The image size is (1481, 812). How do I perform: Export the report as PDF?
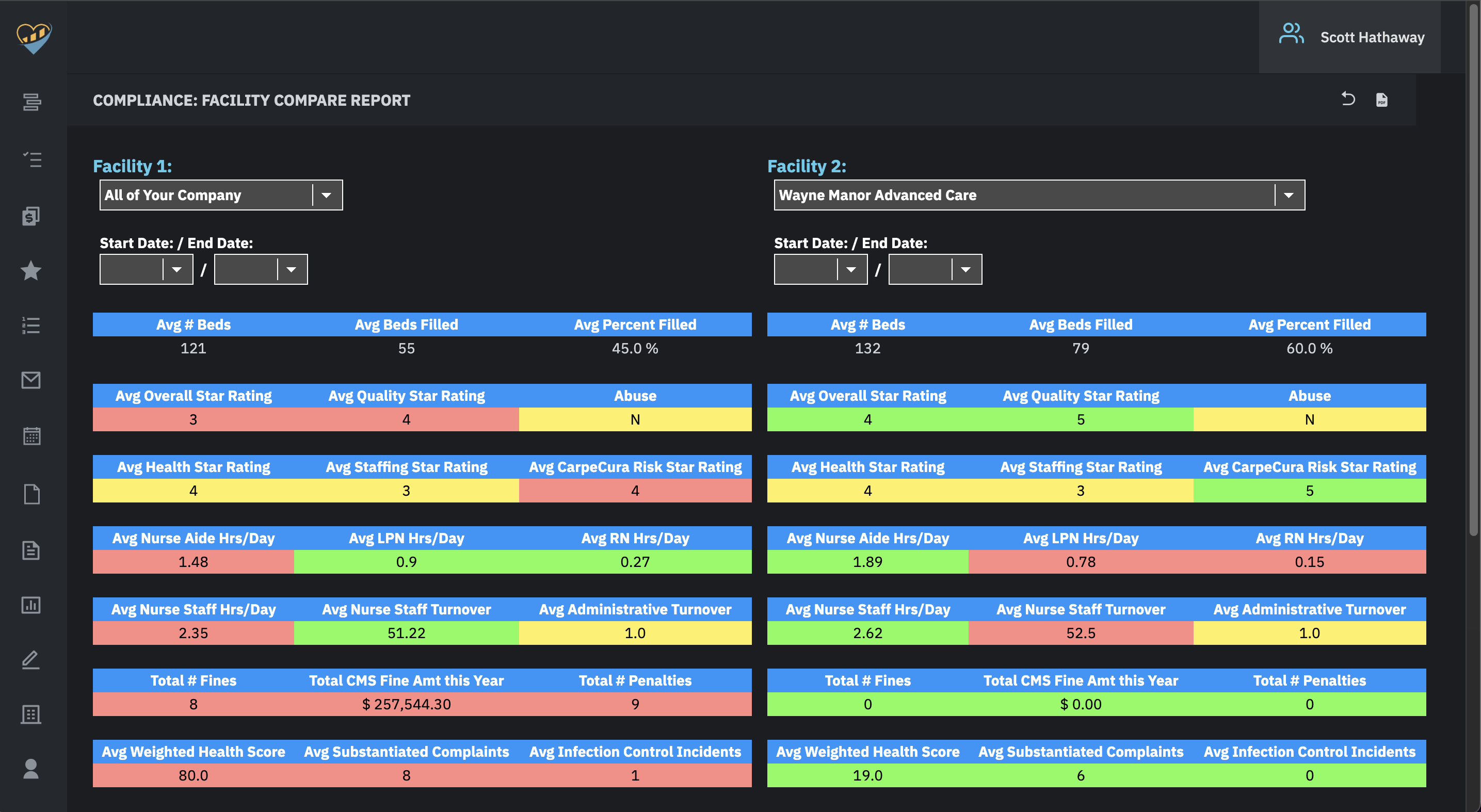click(1381, 100)
